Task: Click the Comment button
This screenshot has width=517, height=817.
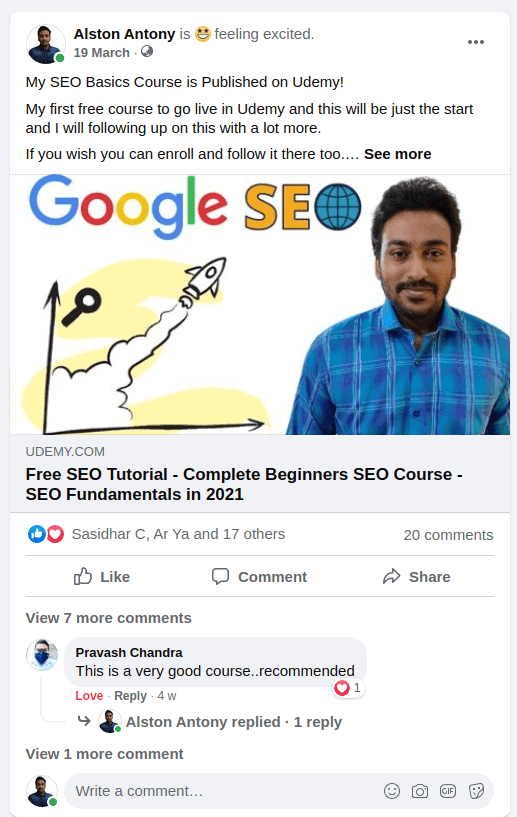Action: pyautogui.click(x=259, y=577)
